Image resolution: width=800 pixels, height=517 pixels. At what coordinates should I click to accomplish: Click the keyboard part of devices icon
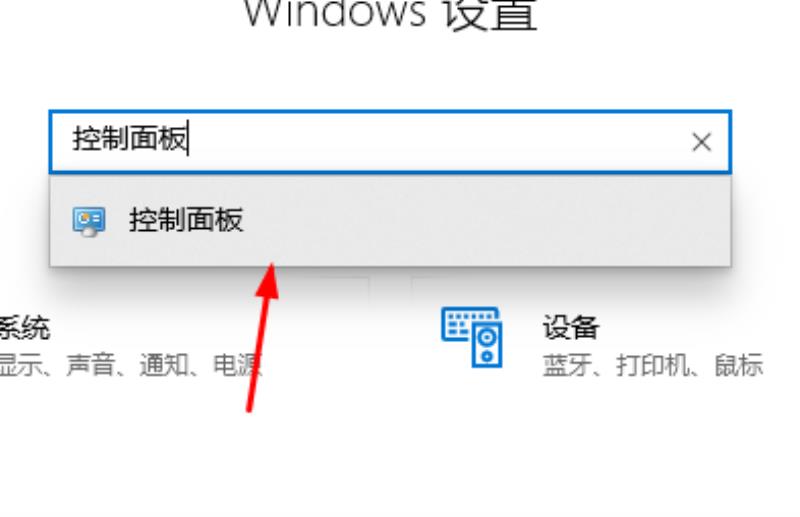[x=462, y=323]
